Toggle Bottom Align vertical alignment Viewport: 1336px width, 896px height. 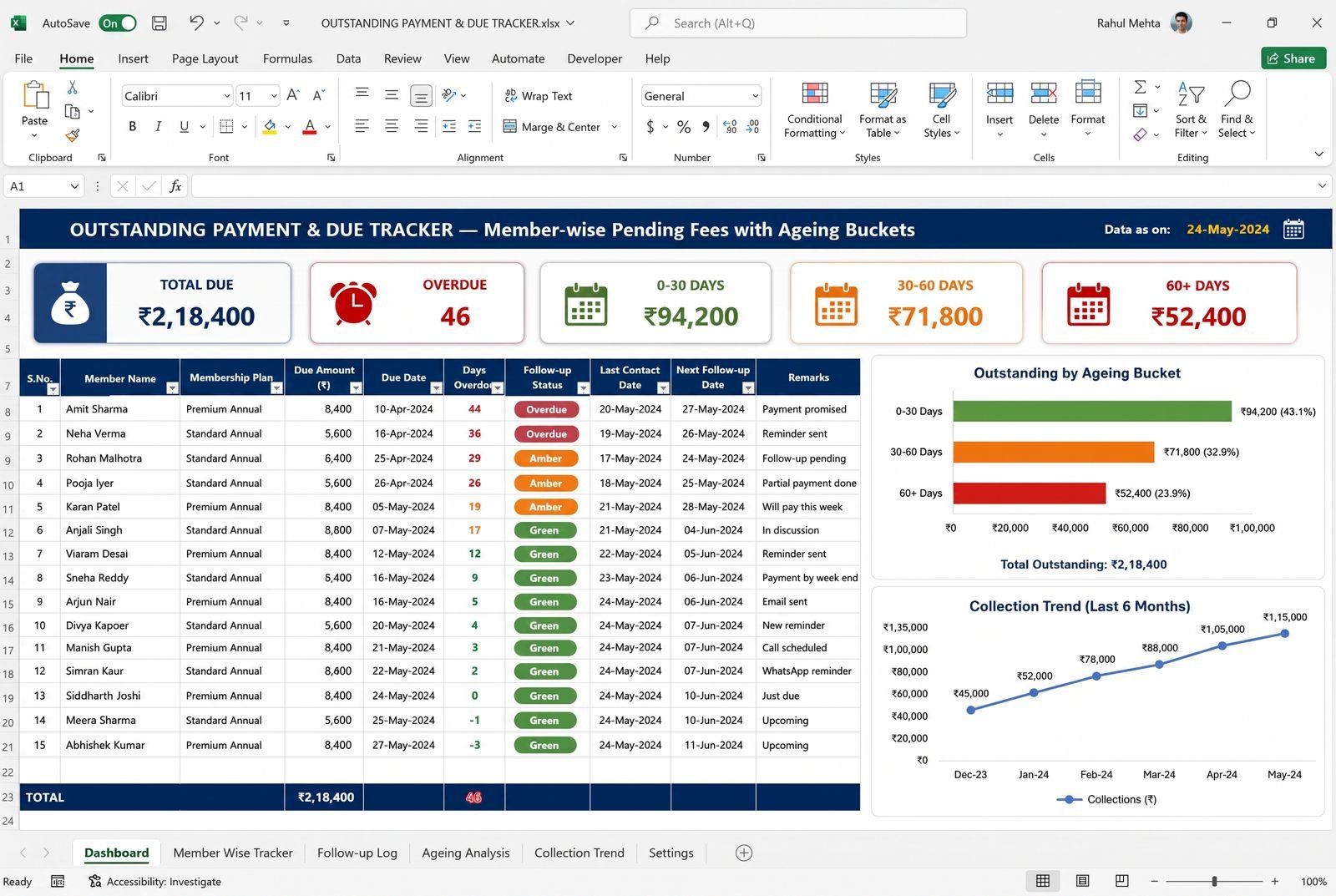422,96
